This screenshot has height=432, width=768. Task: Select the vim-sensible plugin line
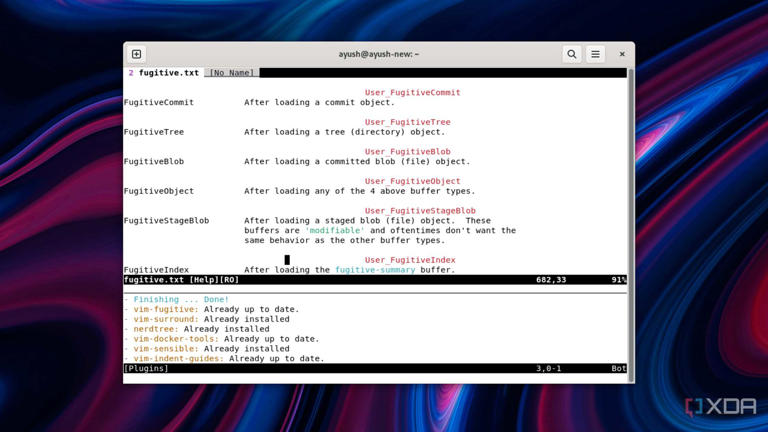206,348
